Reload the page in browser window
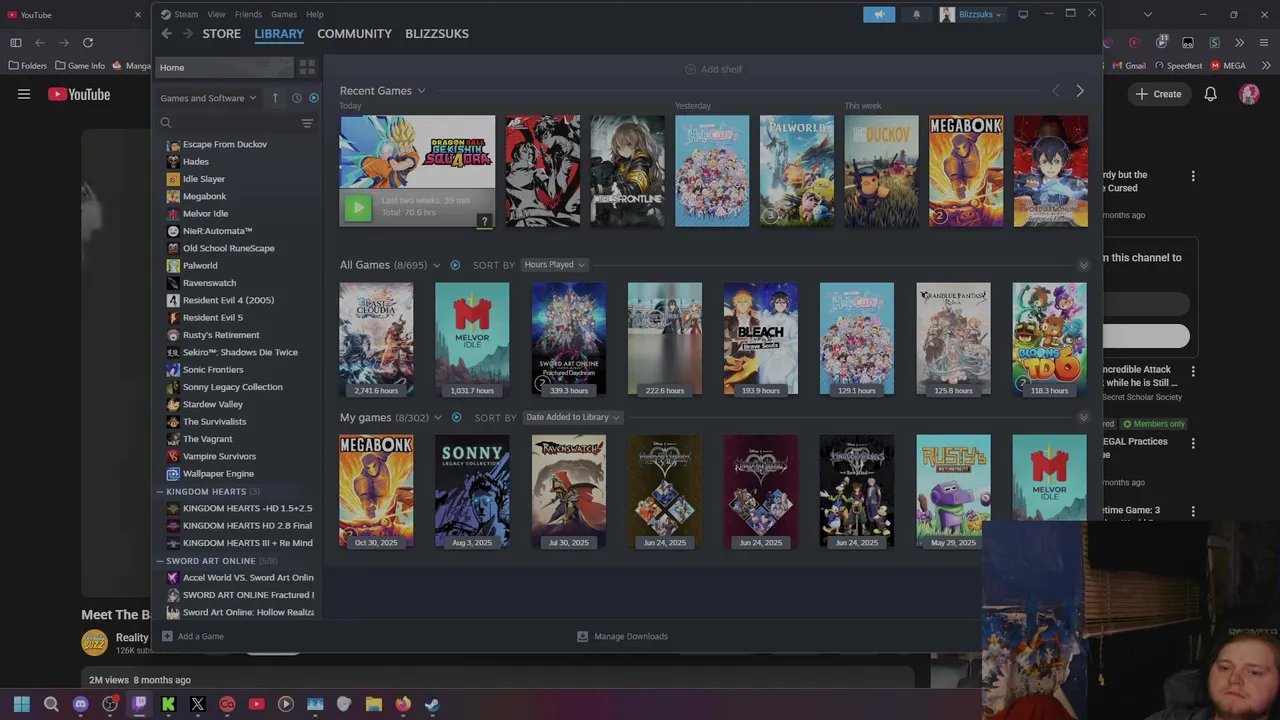Image resolution: width=1280 pixels, height=720 pixels. coord(88,42)
